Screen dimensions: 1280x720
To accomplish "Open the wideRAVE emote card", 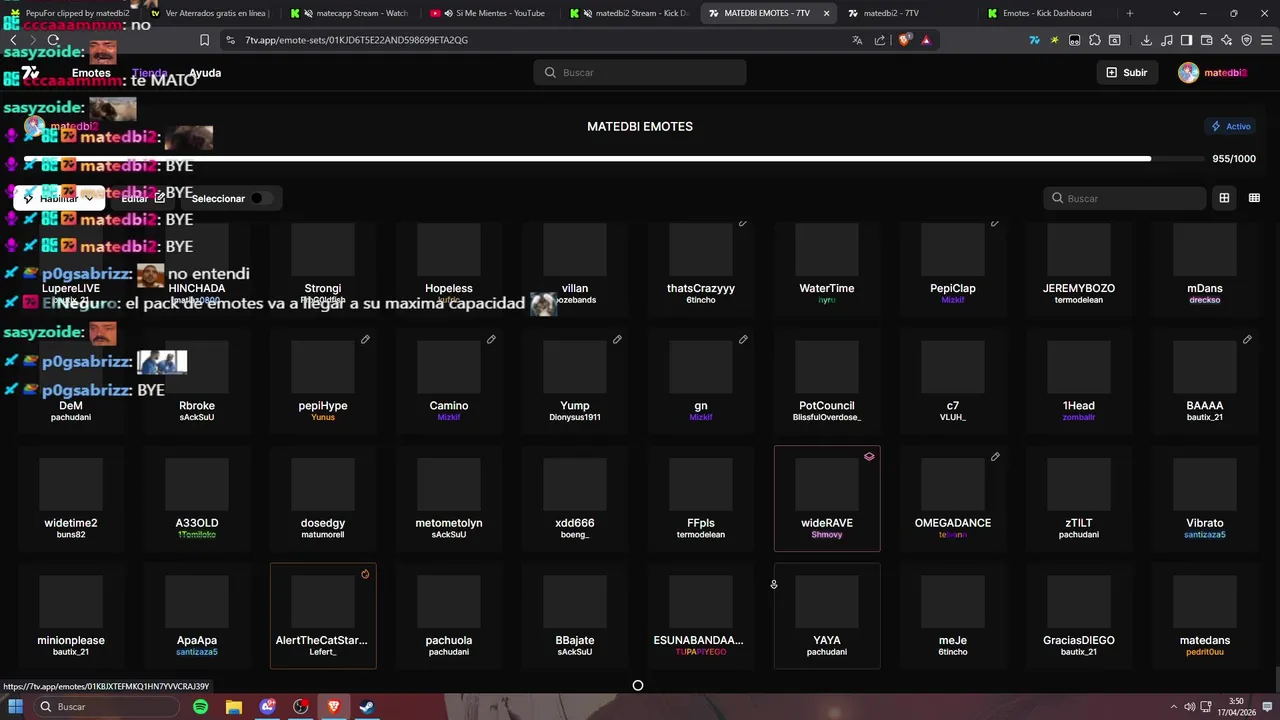I will tap(827, 498).
